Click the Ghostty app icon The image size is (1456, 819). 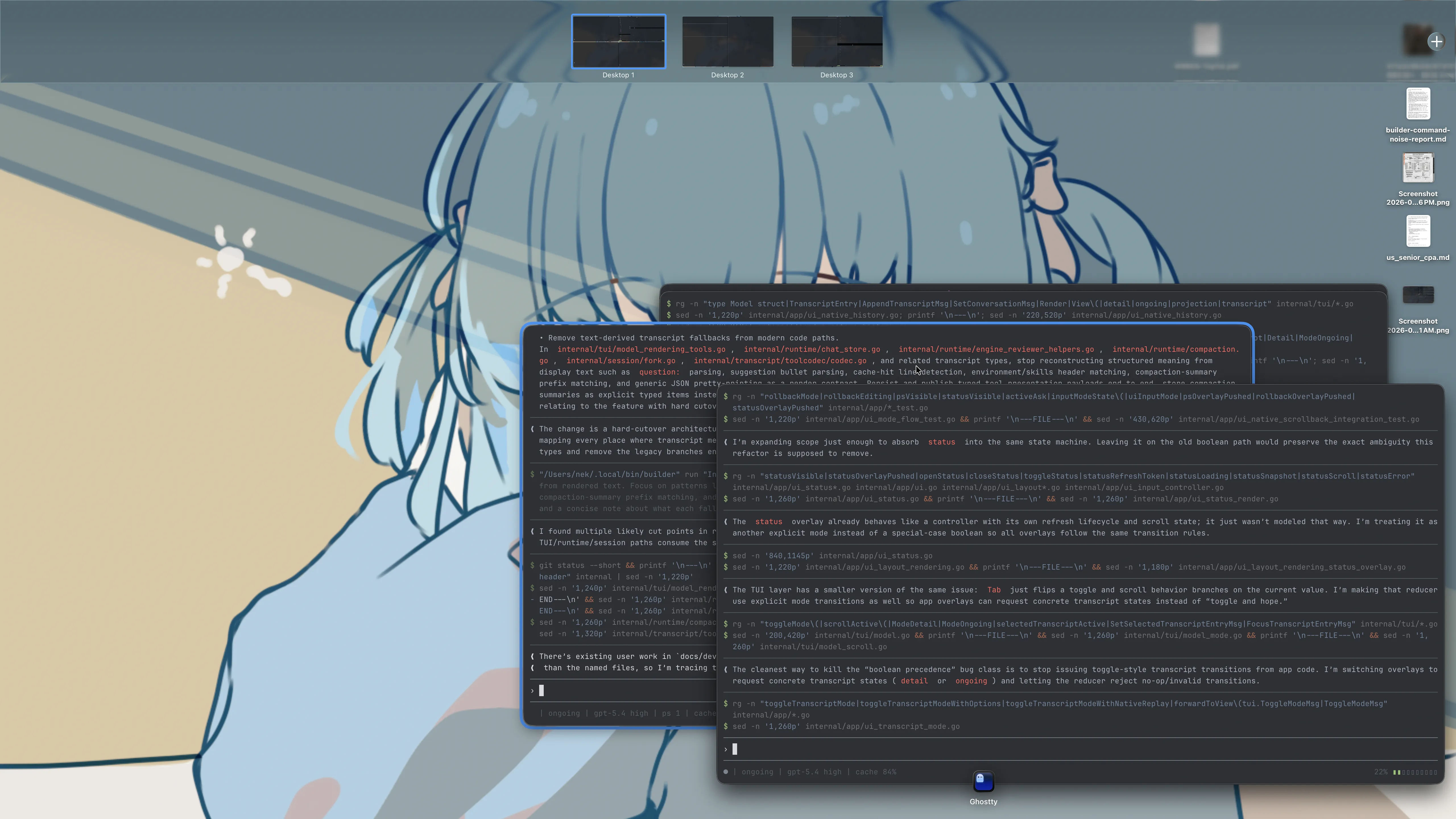pos(983,782)
